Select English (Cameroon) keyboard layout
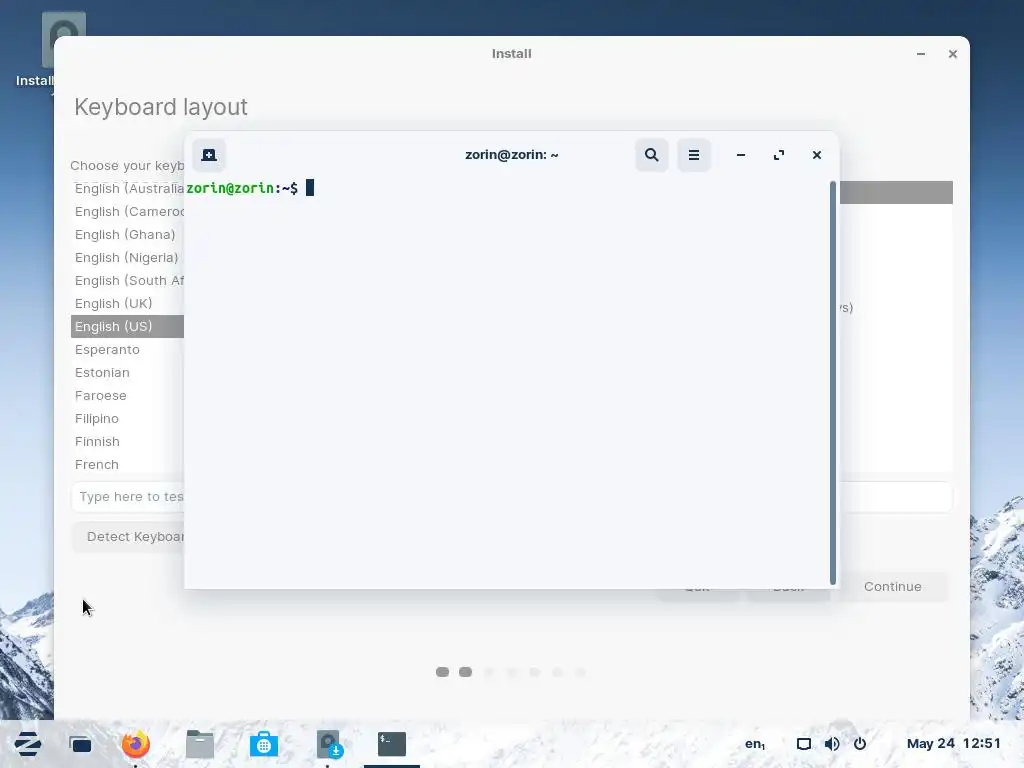This screenshot has width=1024, height=768. point(127,212)
